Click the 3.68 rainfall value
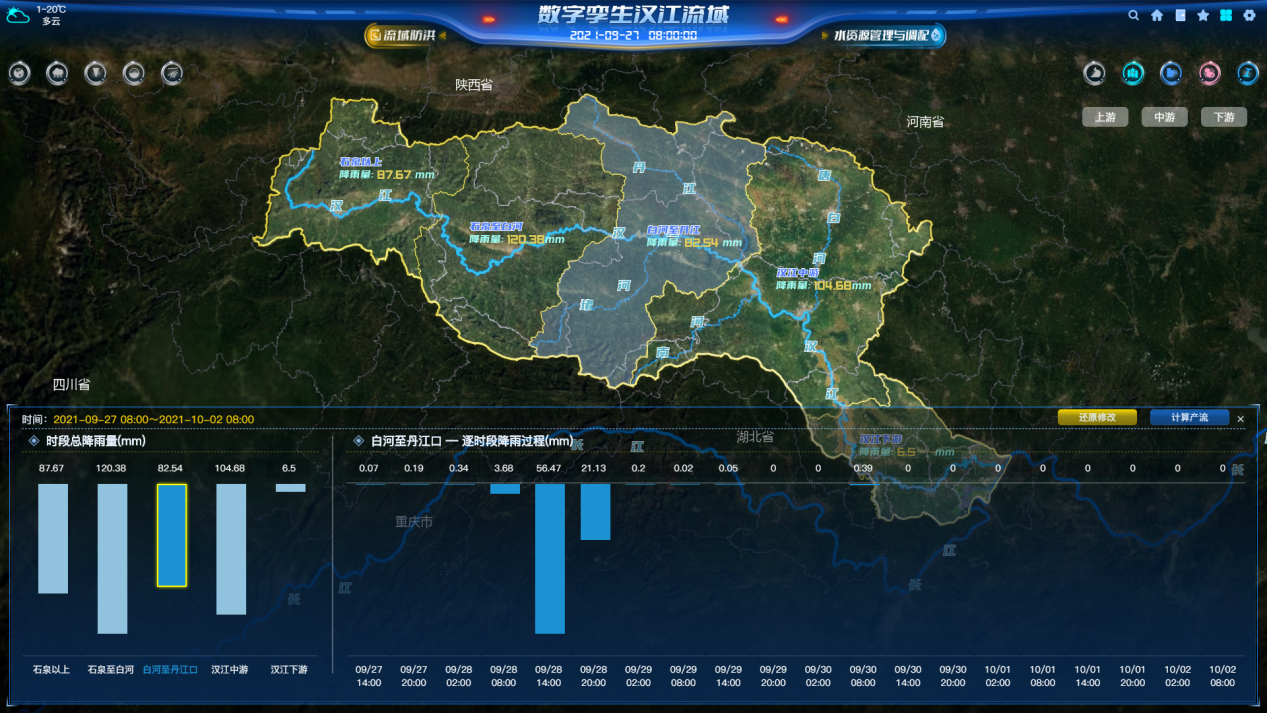1267x713 pixels. [x=504, y=468]
